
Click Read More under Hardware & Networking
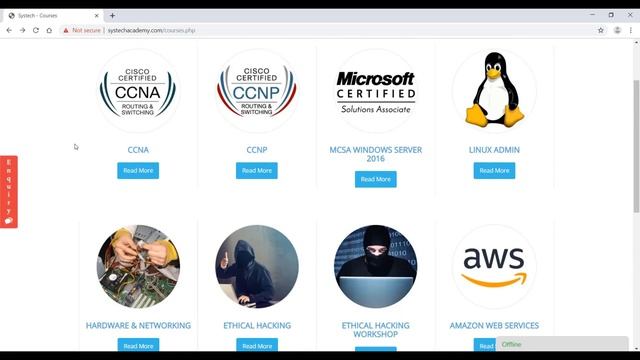(138, 345)
